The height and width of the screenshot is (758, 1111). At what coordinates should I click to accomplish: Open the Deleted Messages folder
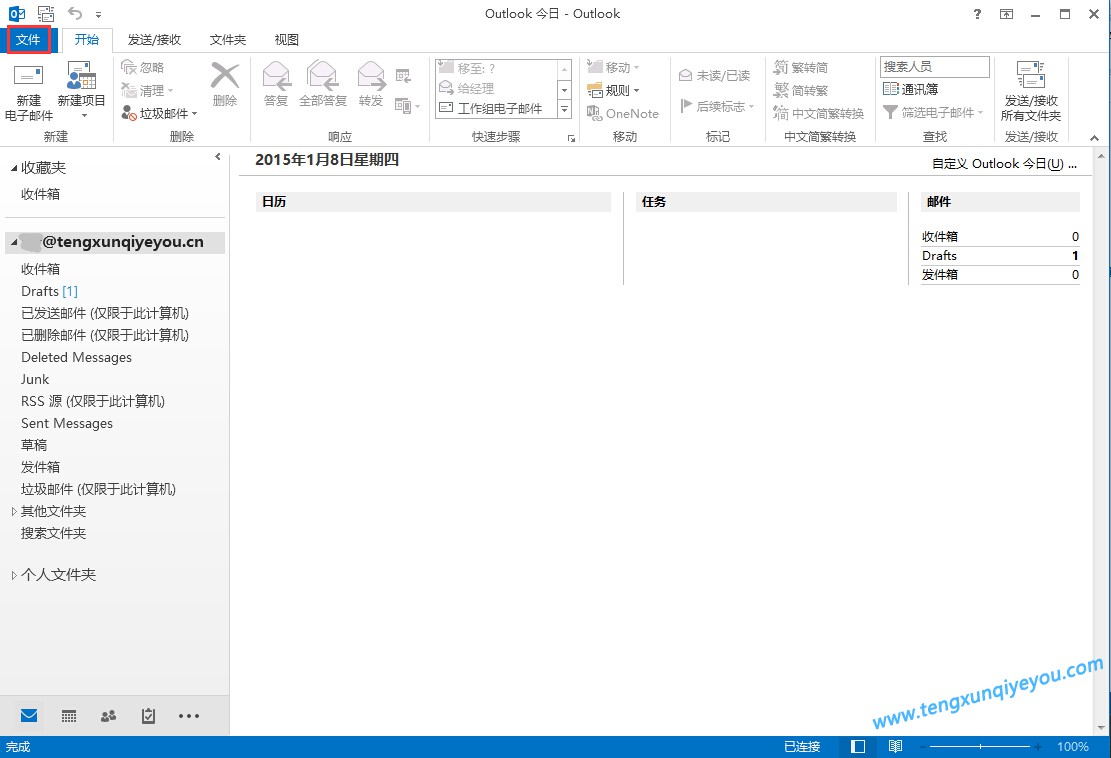click(77, 357)
